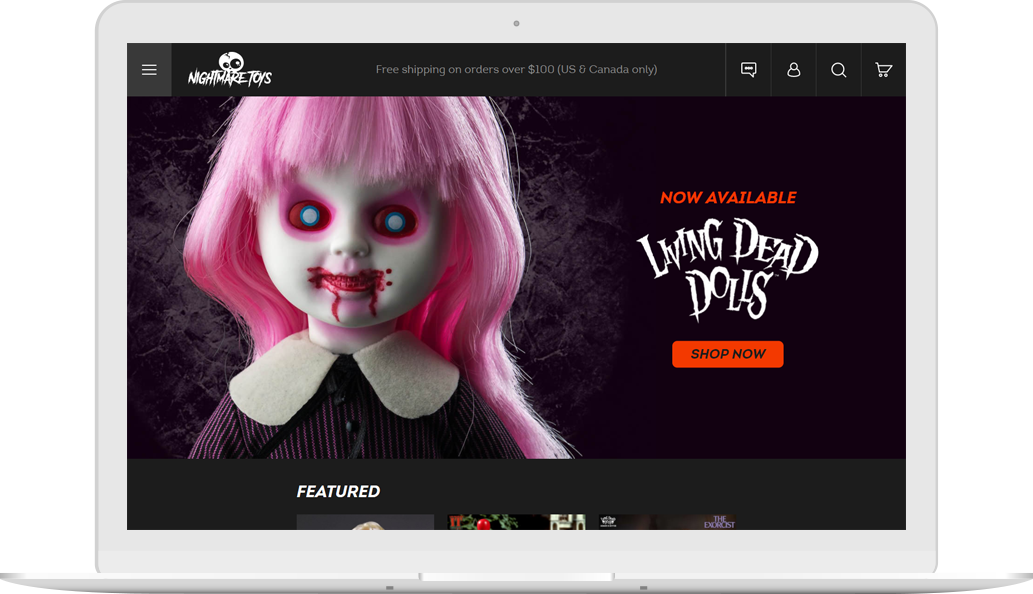This screenshot has height=594, width=1033.
Task: Click the Living Dead Dolls logo
Action: tap(727, 269)
